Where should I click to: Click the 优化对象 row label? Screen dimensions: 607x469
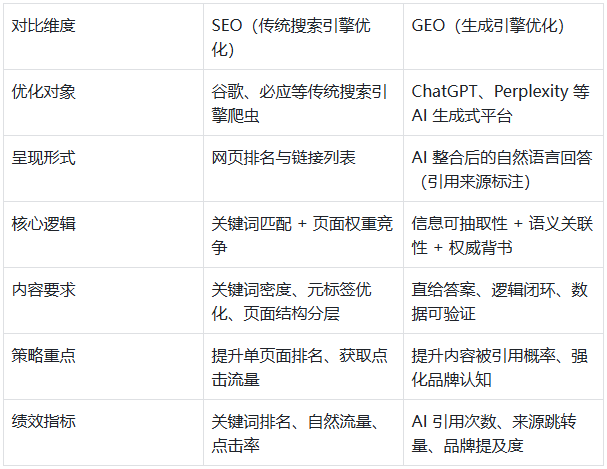pos(44,91)
